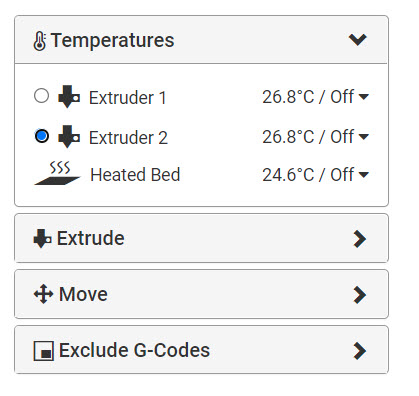Select the Extruder 1 radio button
The height and width of the screenshot is (396, 419).
pyautogui.click(x=42, y=96)
